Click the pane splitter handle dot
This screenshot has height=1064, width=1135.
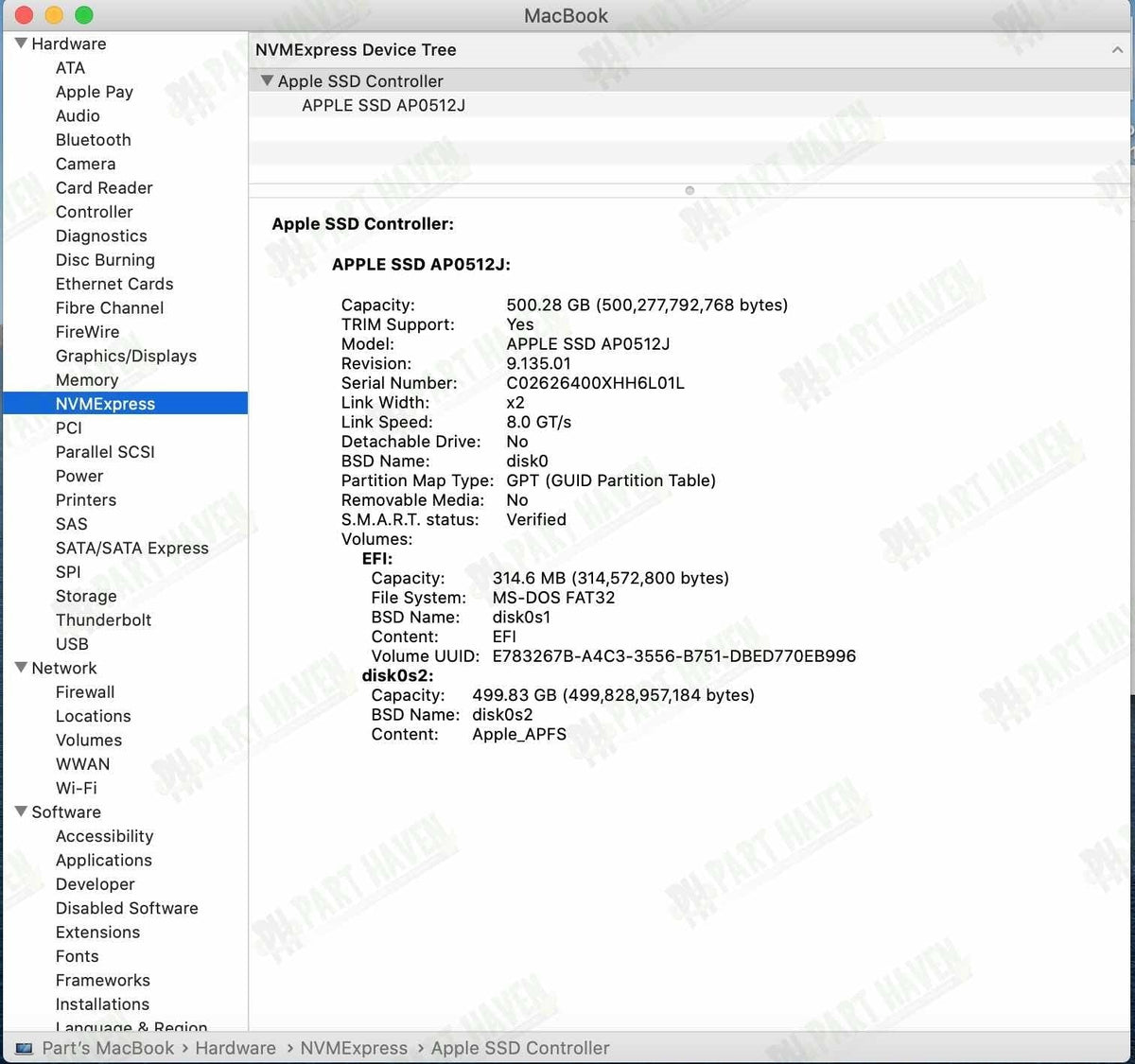pos(690,190)
